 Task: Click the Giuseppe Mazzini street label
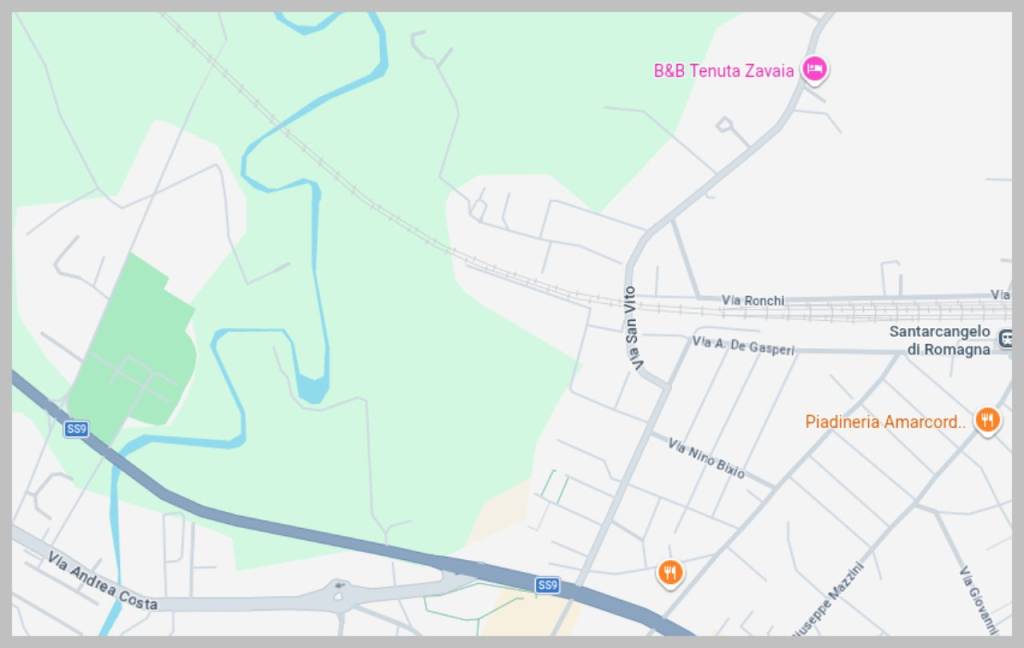tap(829, 600)
